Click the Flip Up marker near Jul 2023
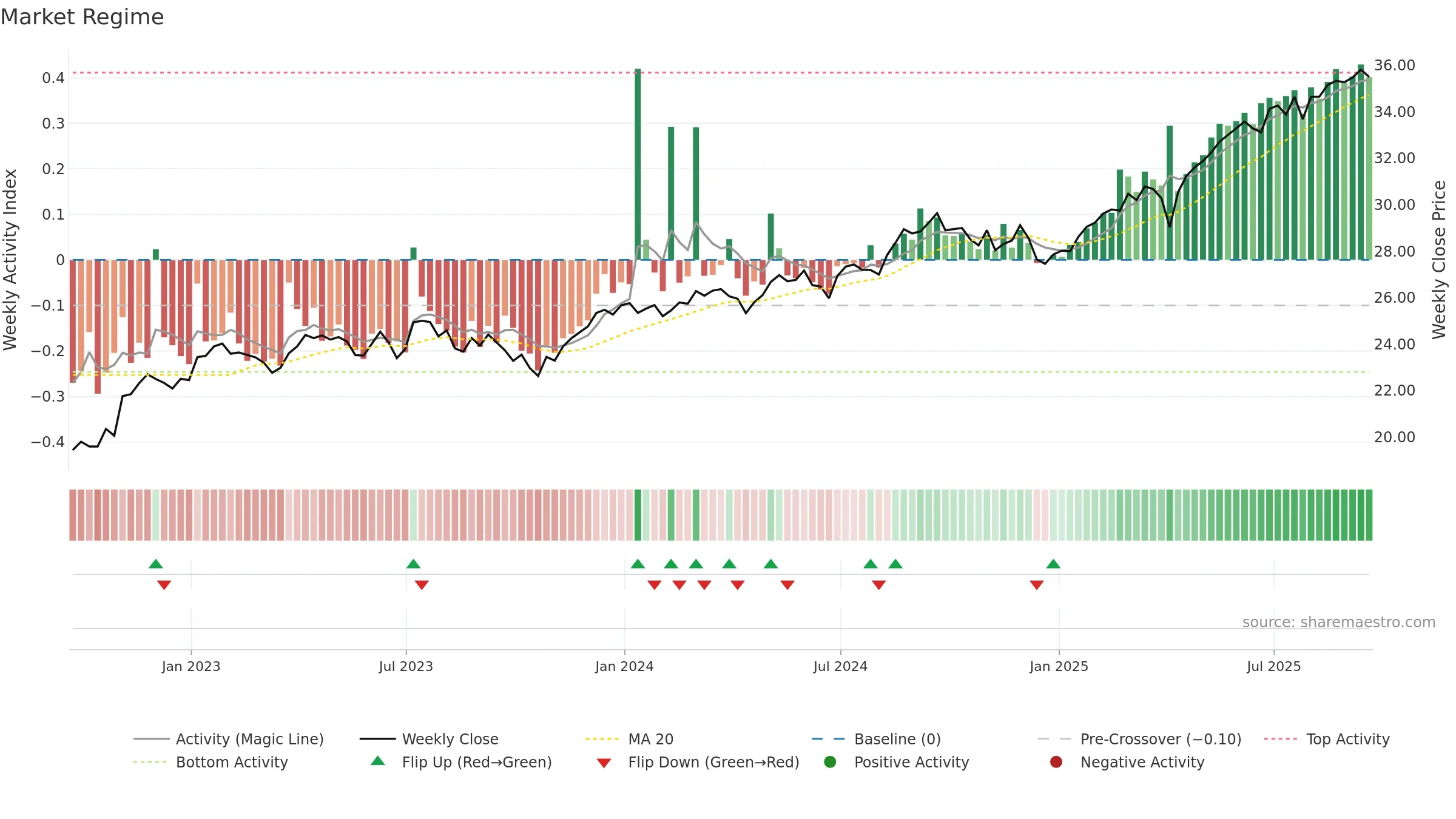This screenshot has height=819, width=1456. click(x=413, y=564)
